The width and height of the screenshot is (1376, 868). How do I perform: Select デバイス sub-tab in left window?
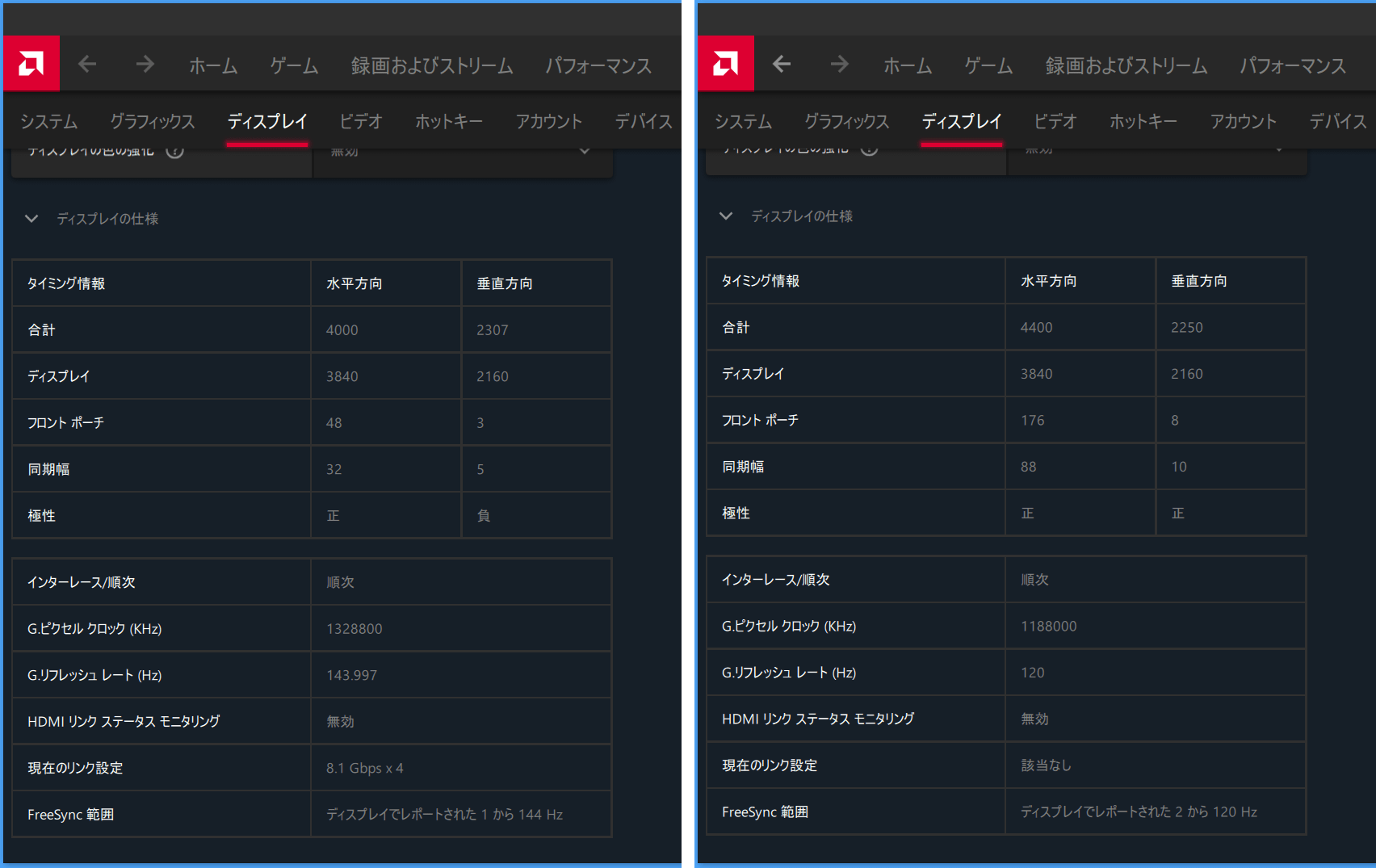tap(644, 121)
